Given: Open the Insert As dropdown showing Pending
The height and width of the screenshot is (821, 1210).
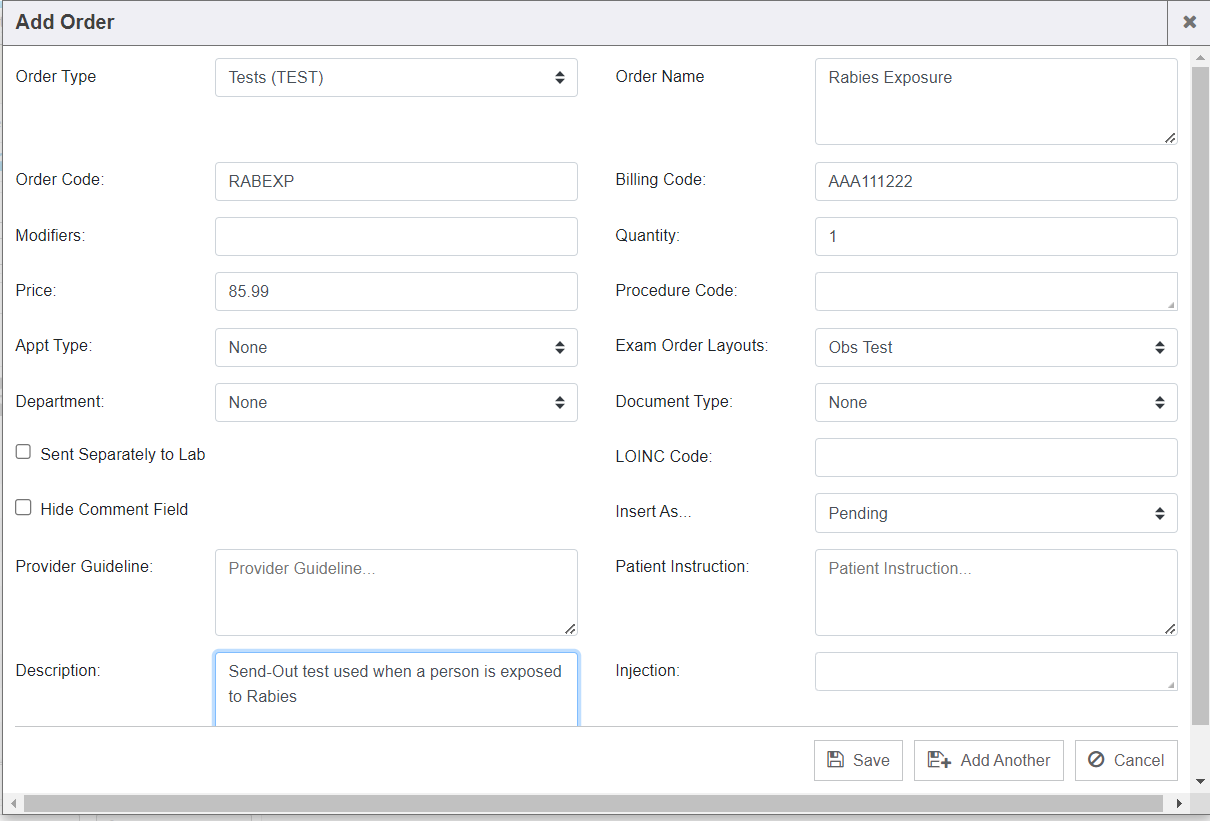Looking at the screenshot, I should (x=995, y=513).
